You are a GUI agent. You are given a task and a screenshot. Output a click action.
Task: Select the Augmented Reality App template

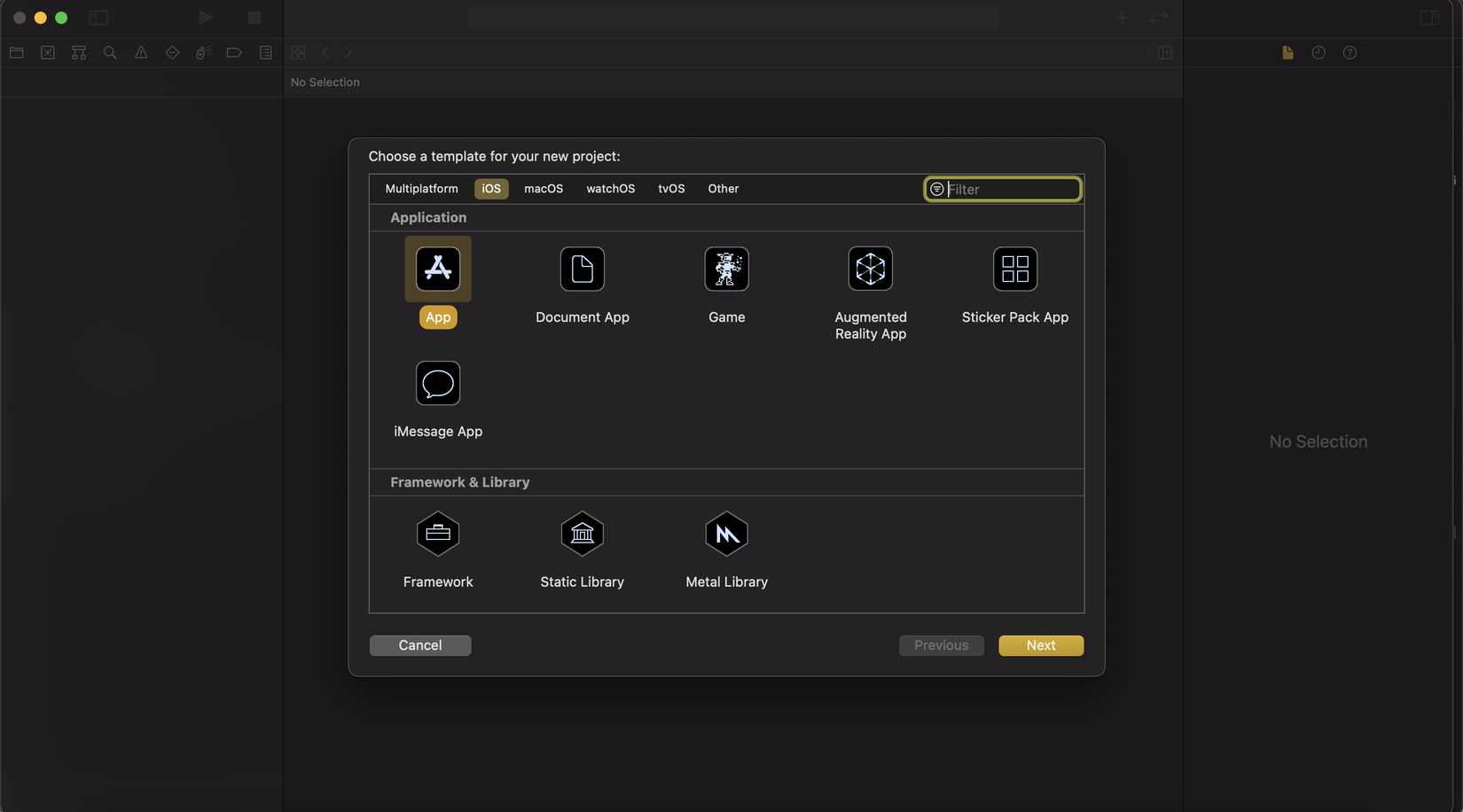click(x=871, y=269)
